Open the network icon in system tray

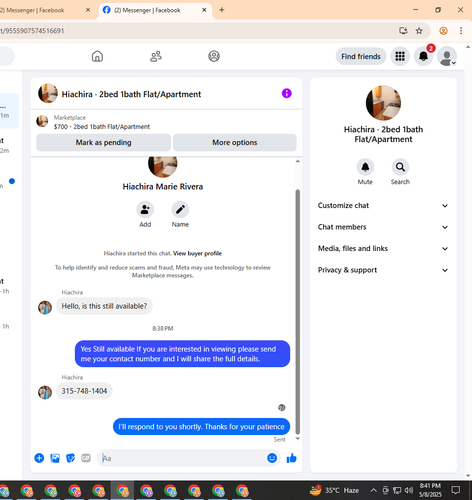397,490
